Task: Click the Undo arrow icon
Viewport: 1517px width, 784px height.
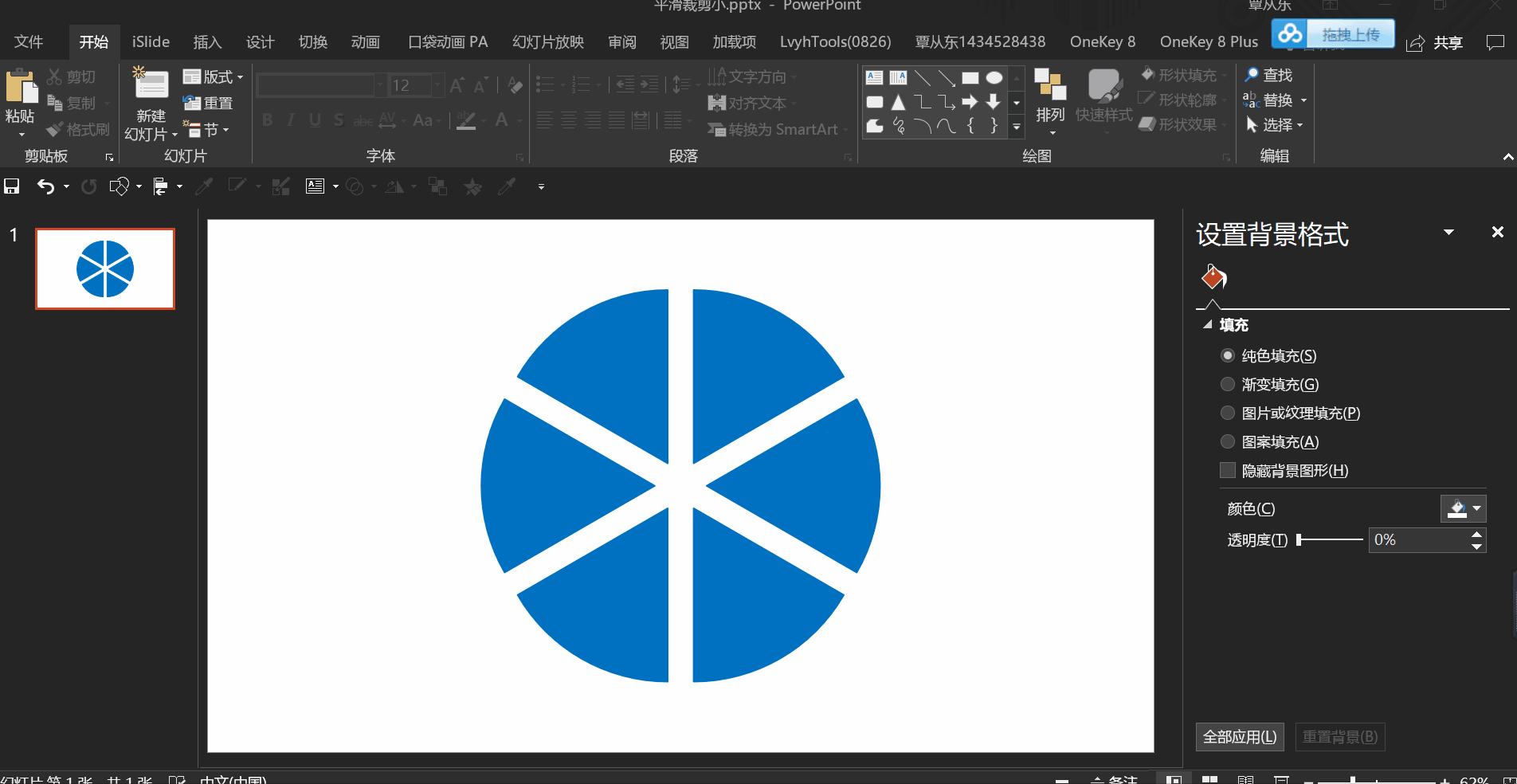Action: pos(45,186)
